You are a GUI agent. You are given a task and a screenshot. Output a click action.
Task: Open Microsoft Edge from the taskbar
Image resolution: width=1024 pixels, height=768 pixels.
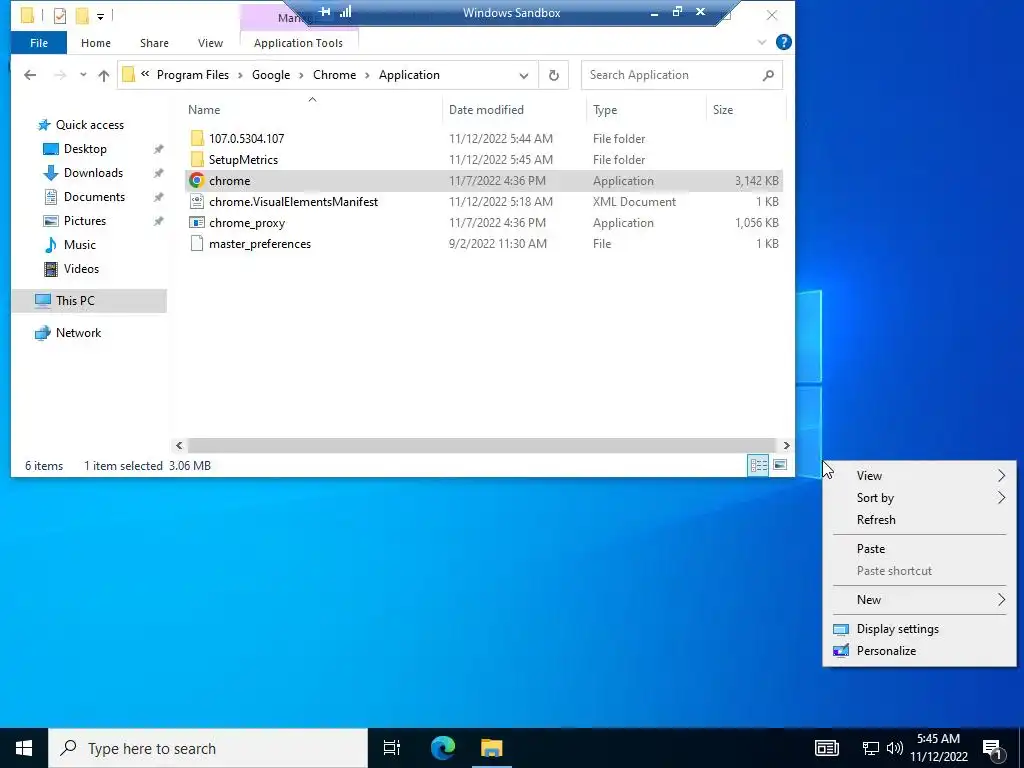coord(443,748)
